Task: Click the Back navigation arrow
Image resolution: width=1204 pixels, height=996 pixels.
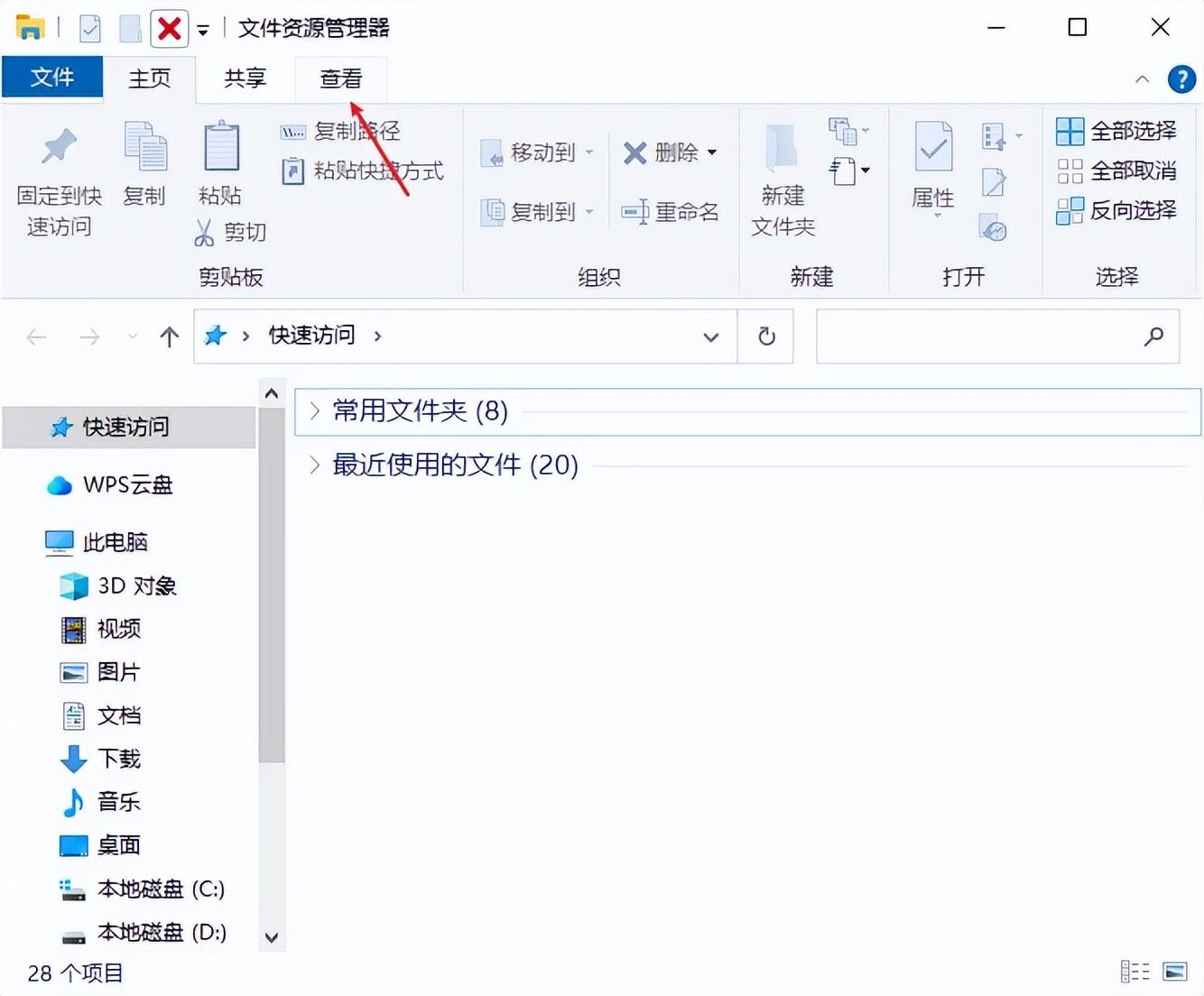Action: tap(37, 337)
